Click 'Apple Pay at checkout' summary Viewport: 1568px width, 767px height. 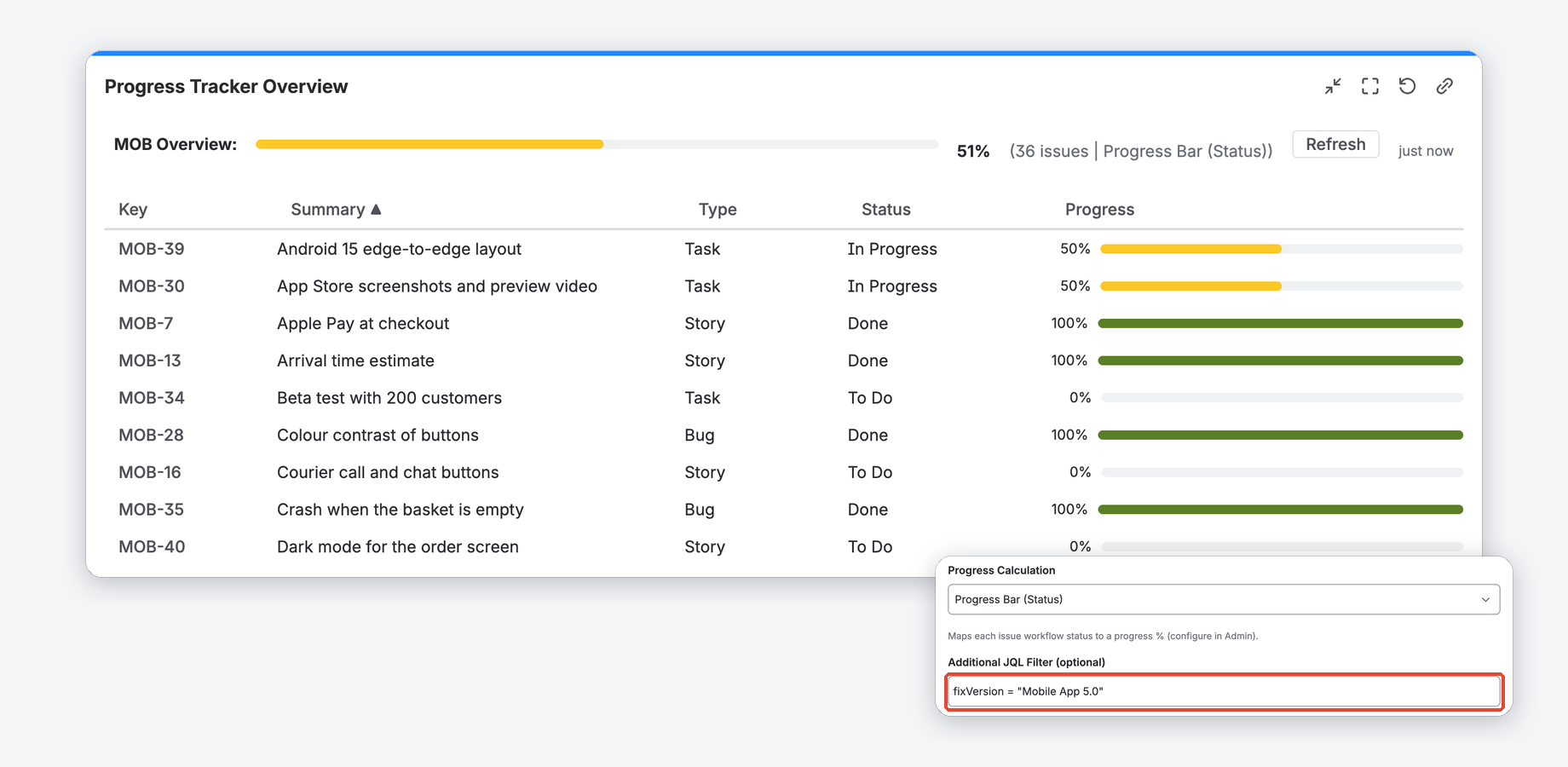pos(363,324)
